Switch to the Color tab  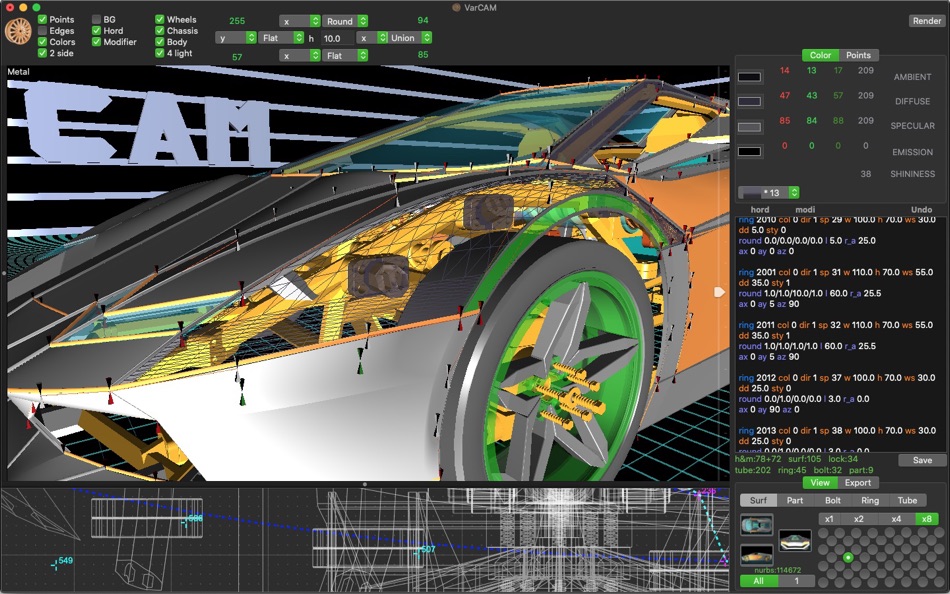coord(820,55)
